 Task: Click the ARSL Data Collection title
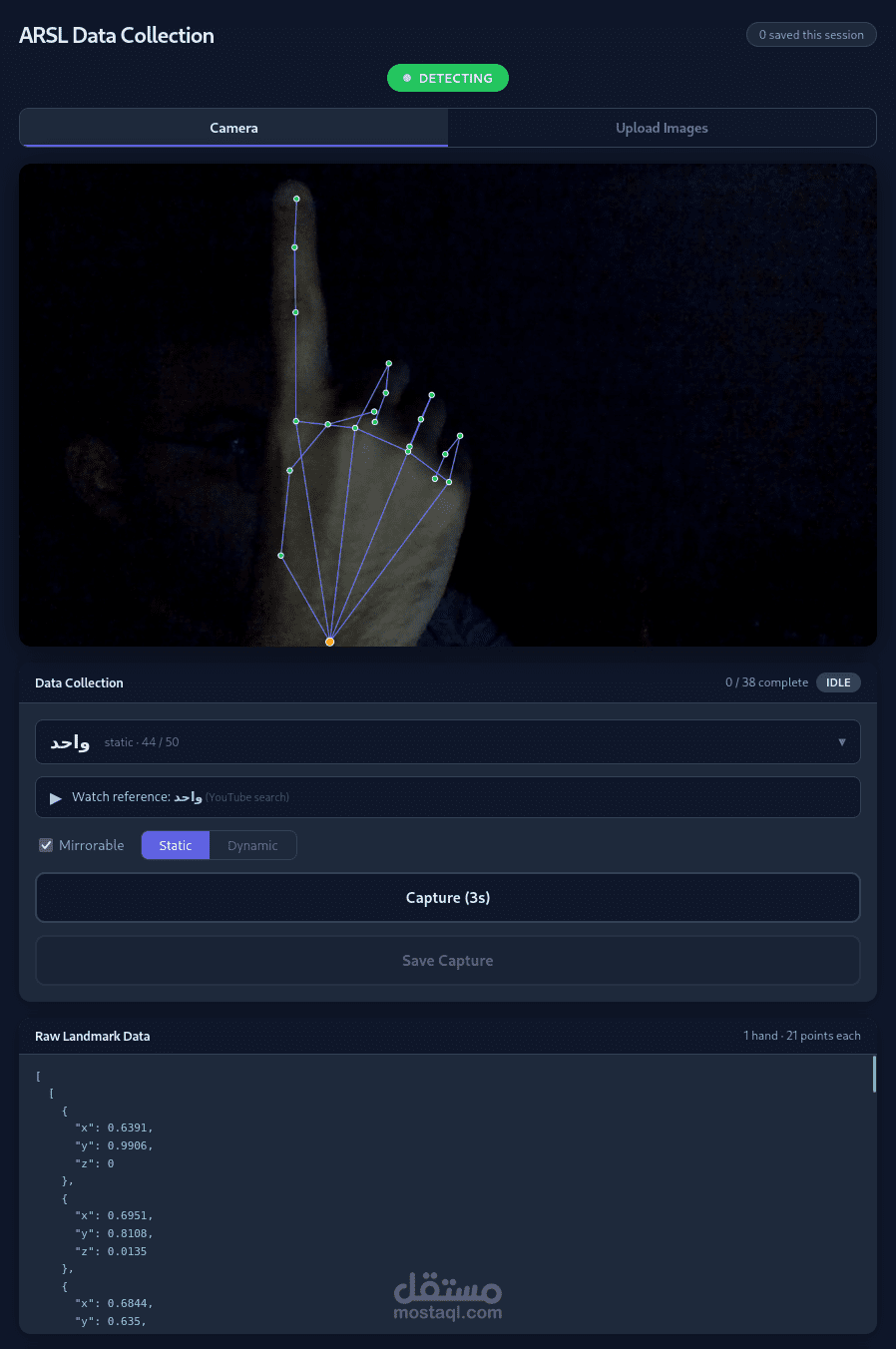pyautogui.click(x=117, y=35)
